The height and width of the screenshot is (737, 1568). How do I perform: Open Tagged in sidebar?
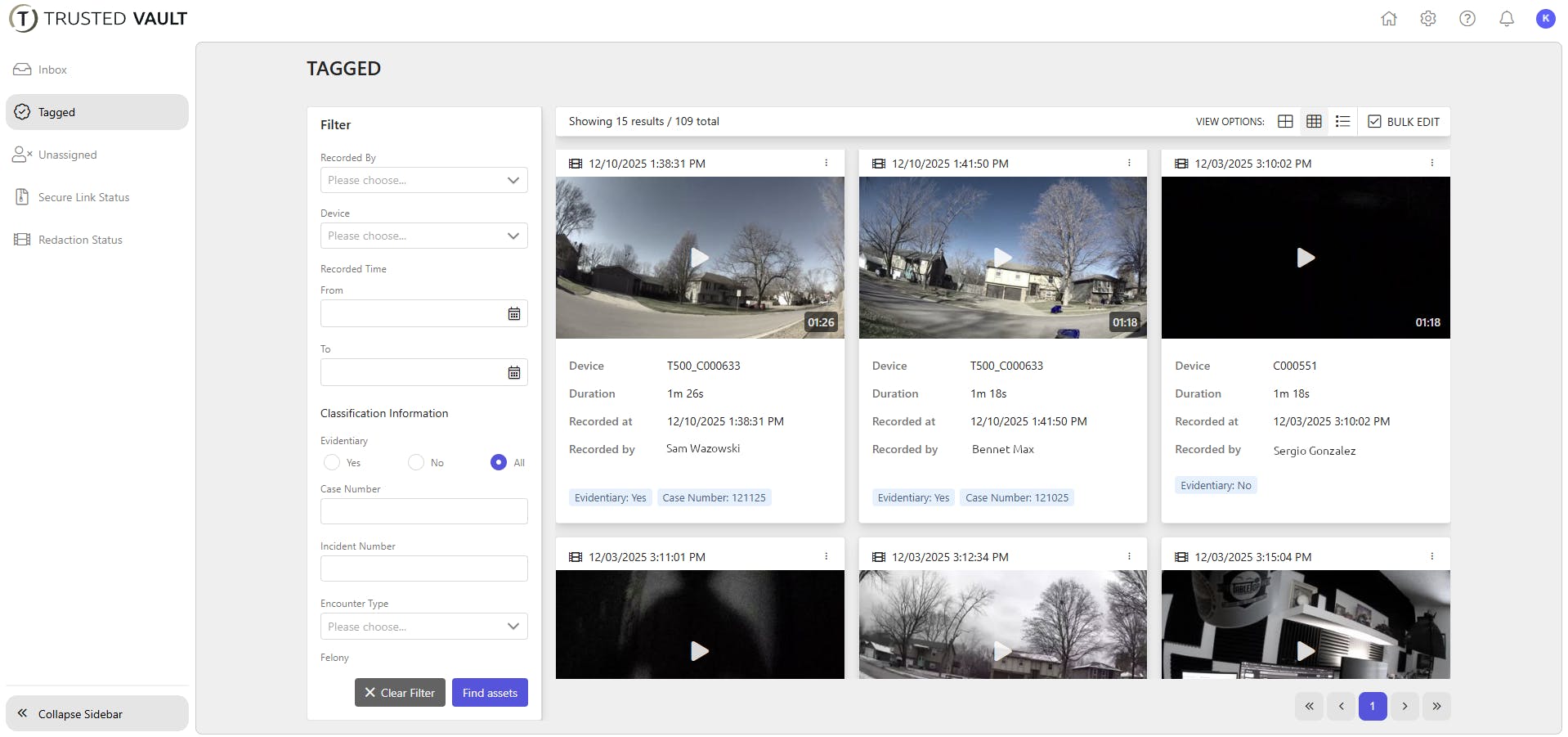(x=96, y=112)
